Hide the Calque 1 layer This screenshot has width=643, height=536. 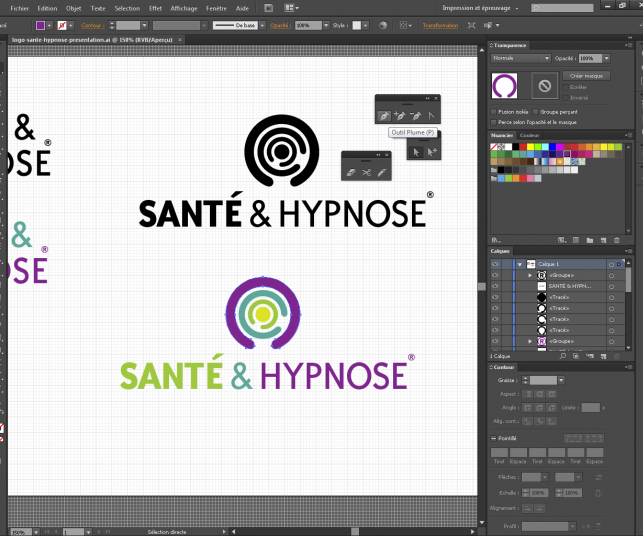click(x=495, y=264)
